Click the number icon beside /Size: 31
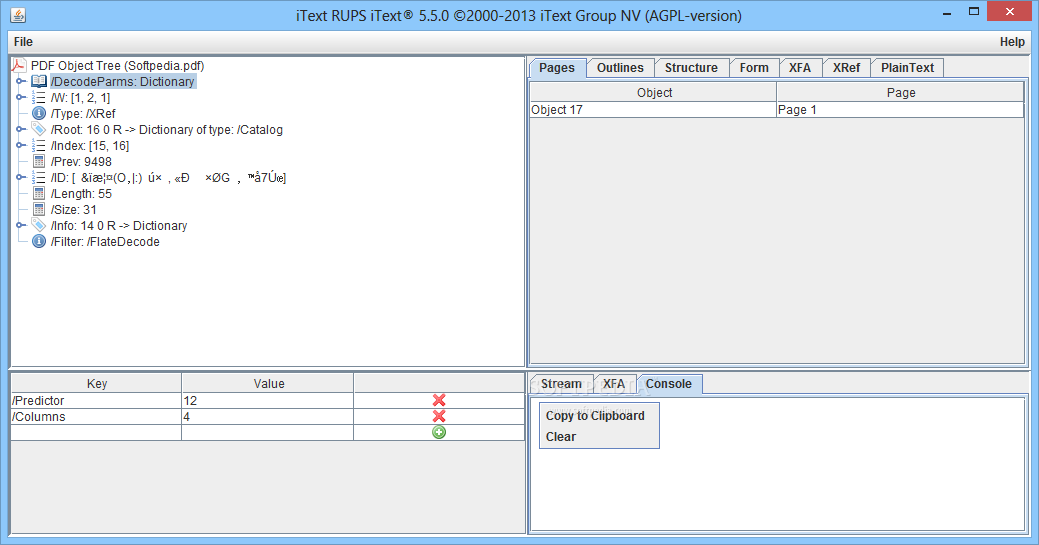 pos(39,210)
